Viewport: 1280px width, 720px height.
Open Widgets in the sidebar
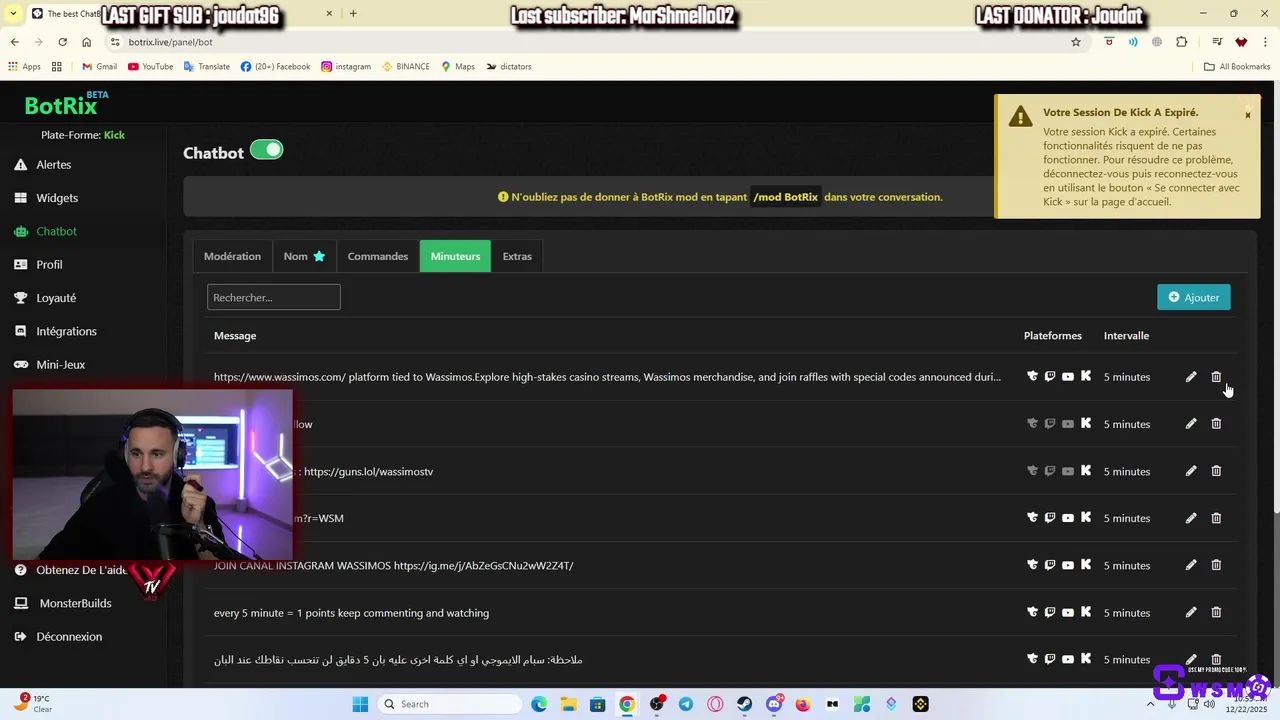[46, 198]
